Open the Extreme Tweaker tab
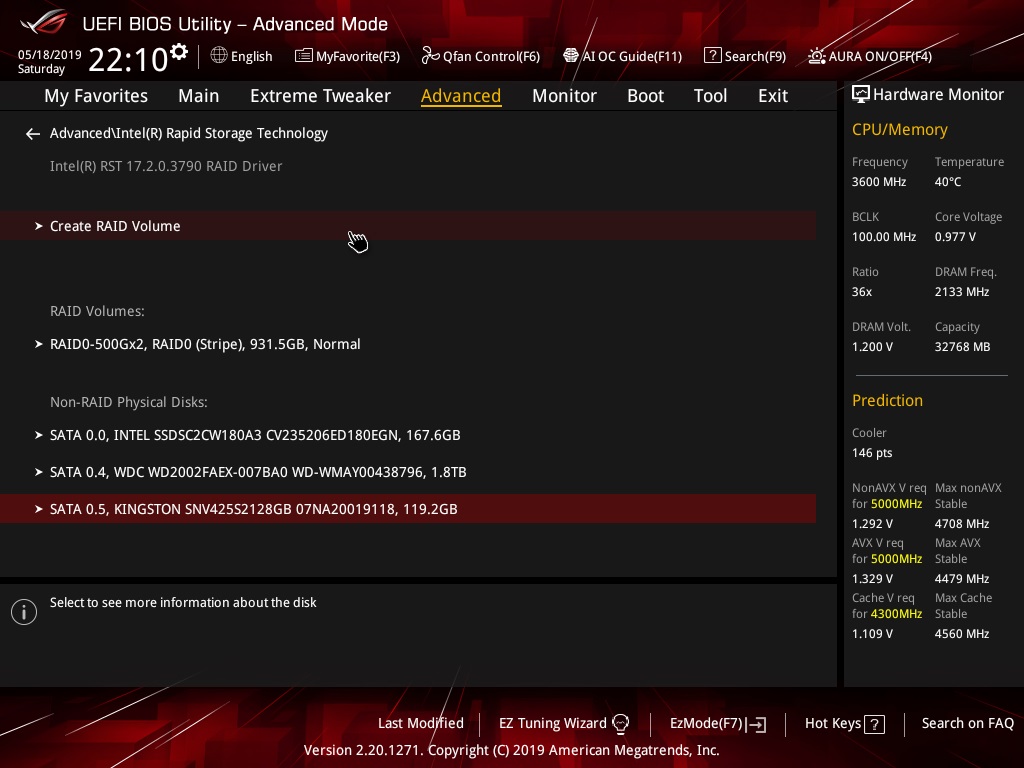Viewport: 1024px width, 768px height. (x=320, y=96)
